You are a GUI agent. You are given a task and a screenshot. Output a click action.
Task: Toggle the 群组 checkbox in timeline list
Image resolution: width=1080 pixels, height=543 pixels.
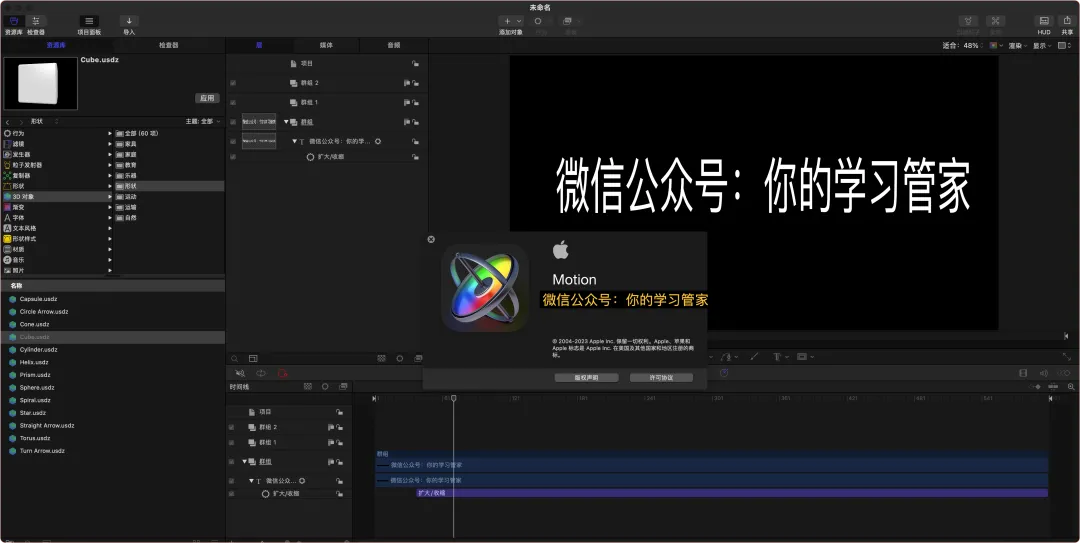click(231, 462)
